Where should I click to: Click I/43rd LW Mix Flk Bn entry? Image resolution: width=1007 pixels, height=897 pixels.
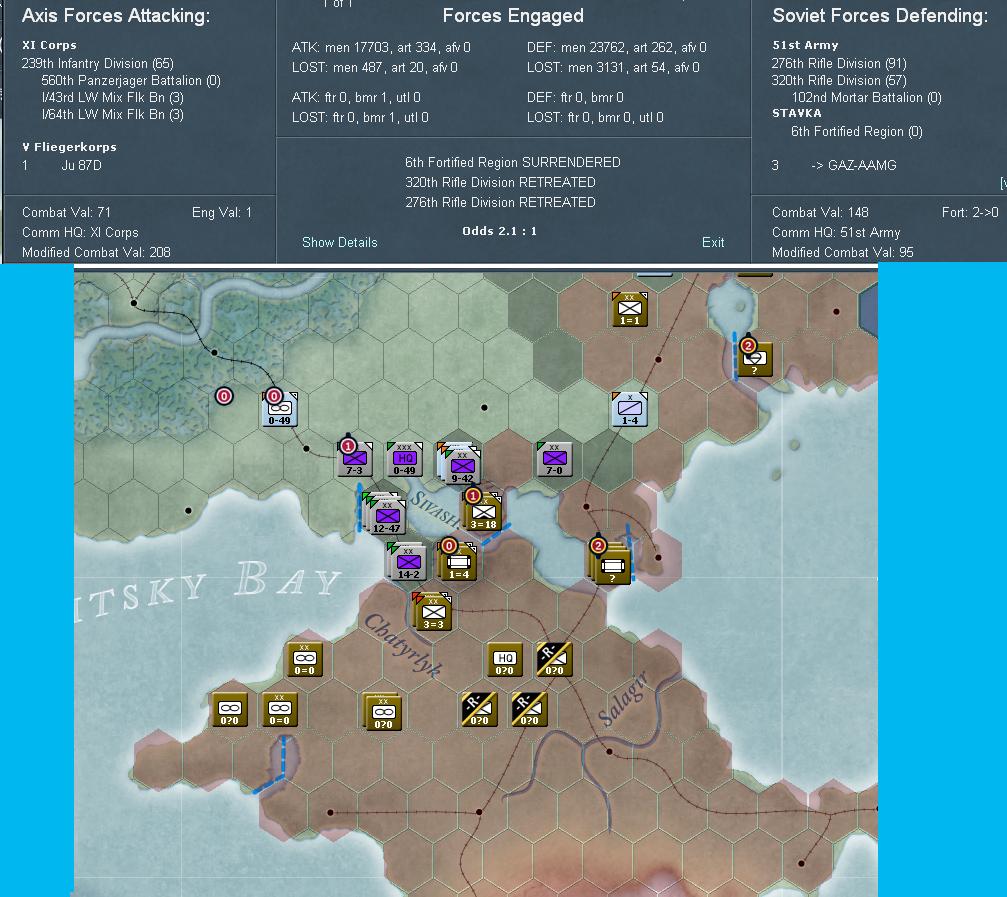[112, 98]
